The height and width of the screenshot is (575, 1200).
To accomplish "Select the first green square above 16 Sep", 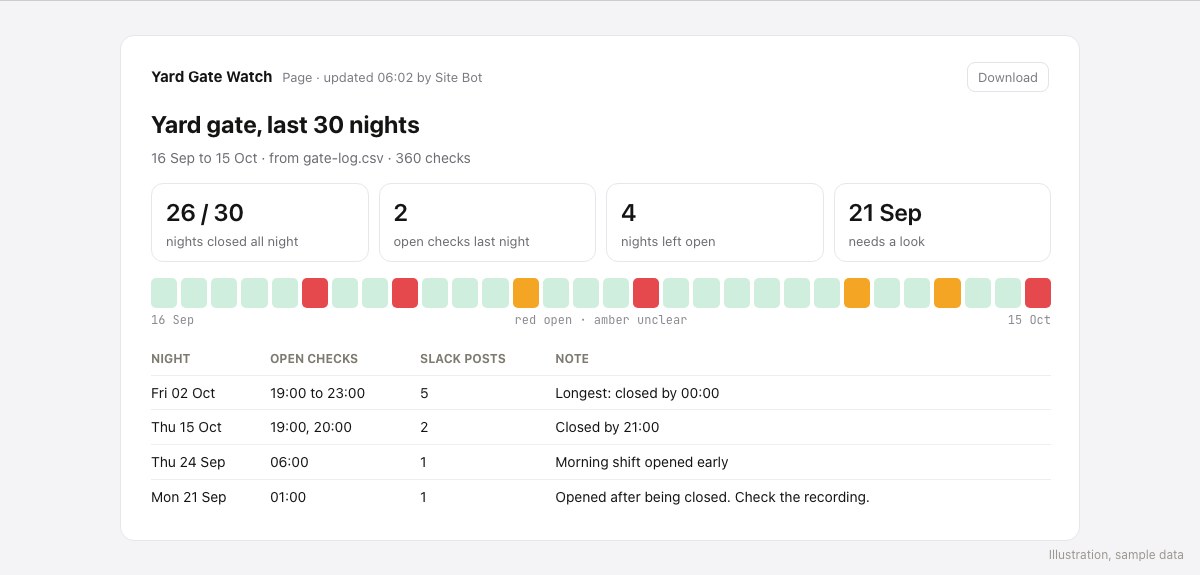I will [x=164, y=293].
